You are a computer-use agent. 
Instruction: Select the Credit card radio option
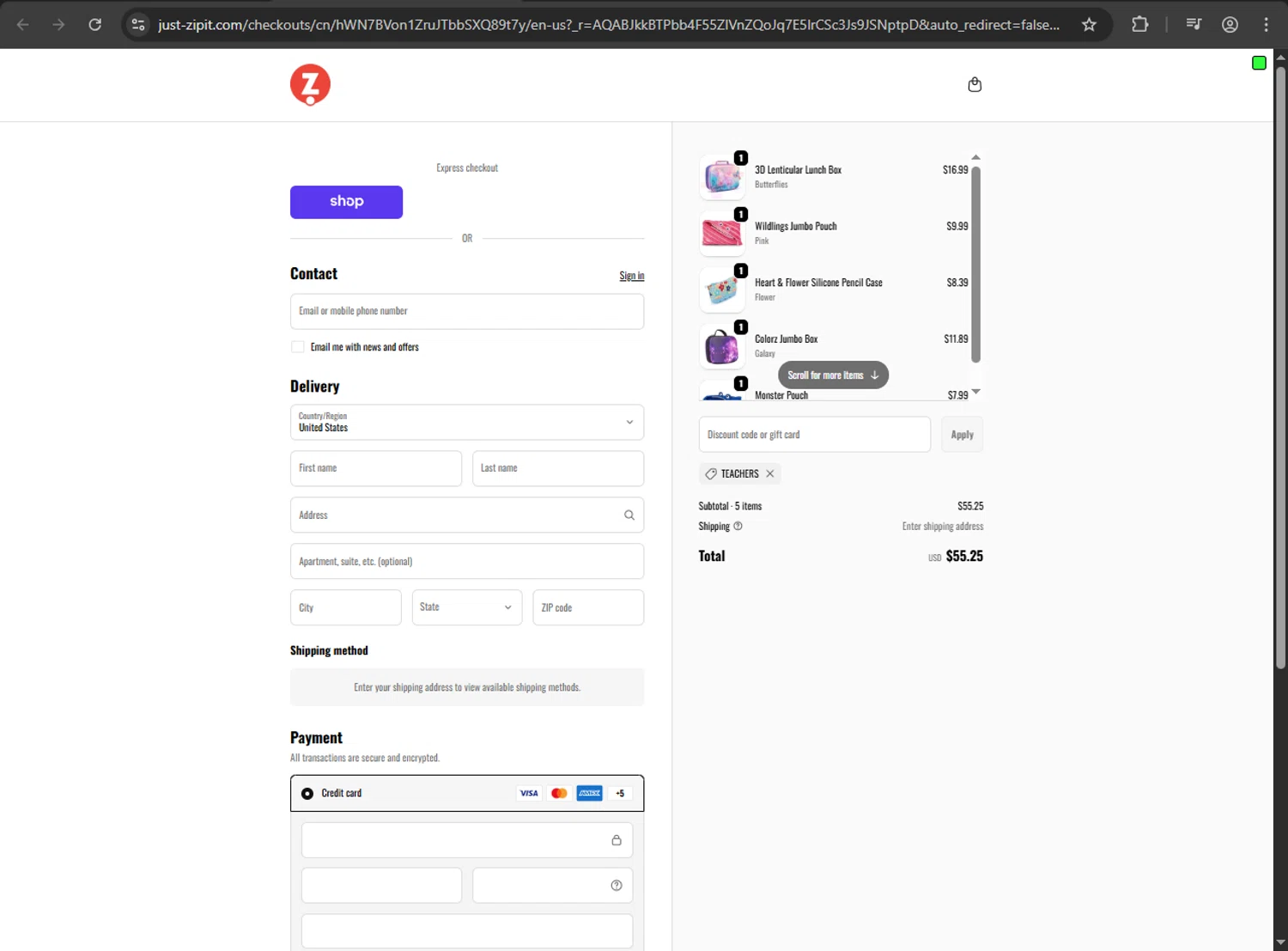(x=307, y=793)
